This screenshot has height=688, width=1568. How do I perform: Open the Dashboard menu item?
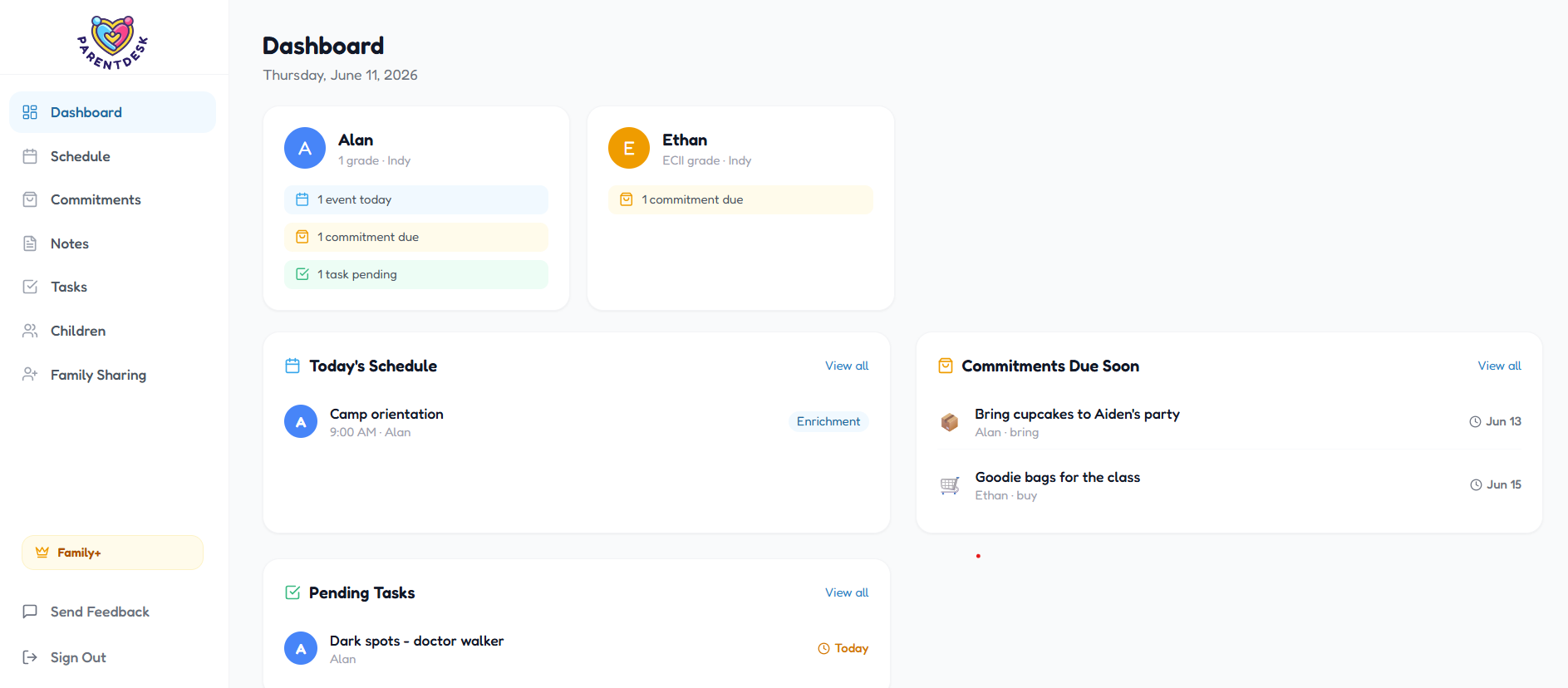[x=113, y=112]
